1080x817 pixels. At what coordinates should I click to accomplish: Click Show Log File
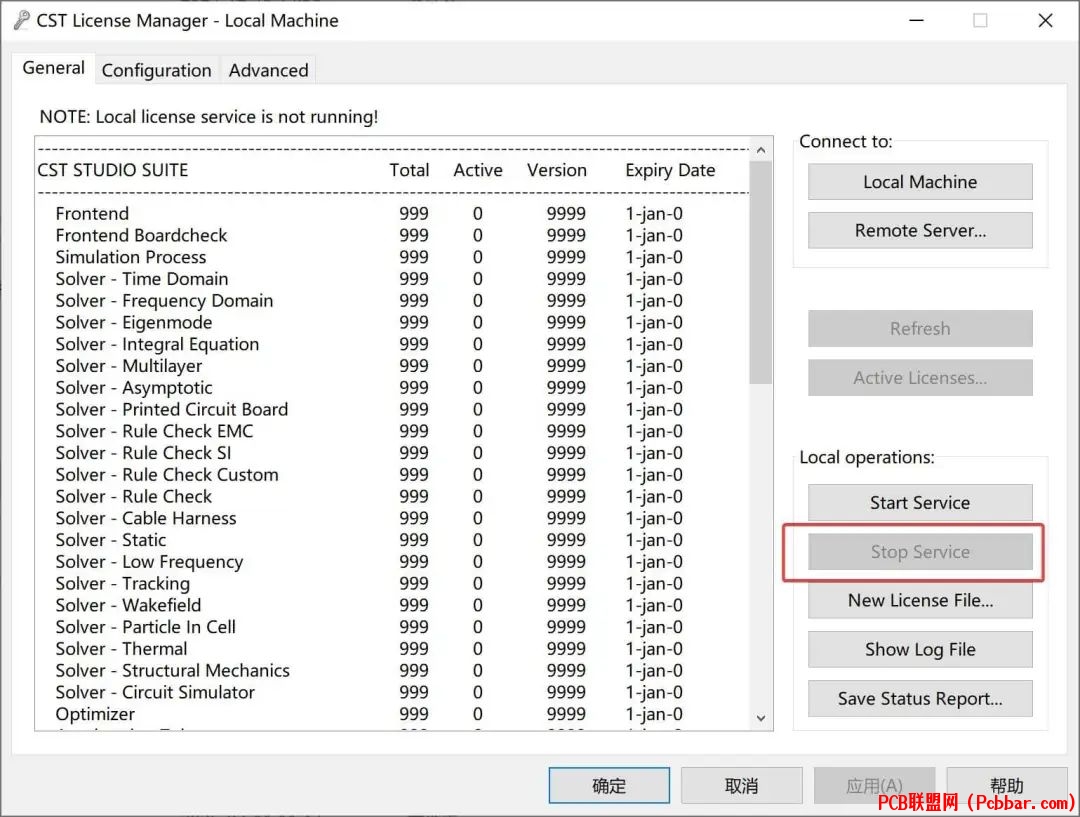pos(920,650)
